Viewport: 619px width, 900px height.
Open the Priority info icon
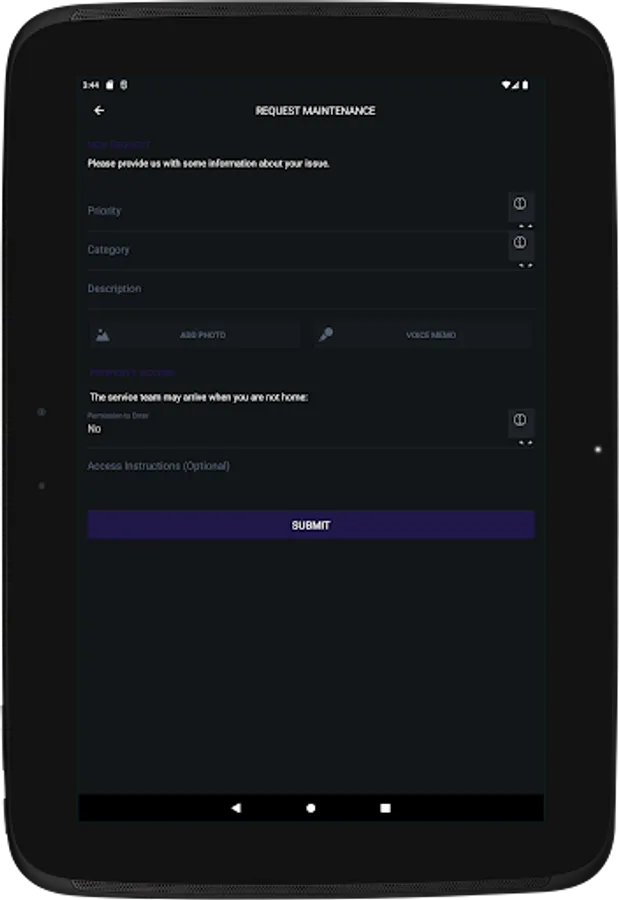(x=520, y=204)
